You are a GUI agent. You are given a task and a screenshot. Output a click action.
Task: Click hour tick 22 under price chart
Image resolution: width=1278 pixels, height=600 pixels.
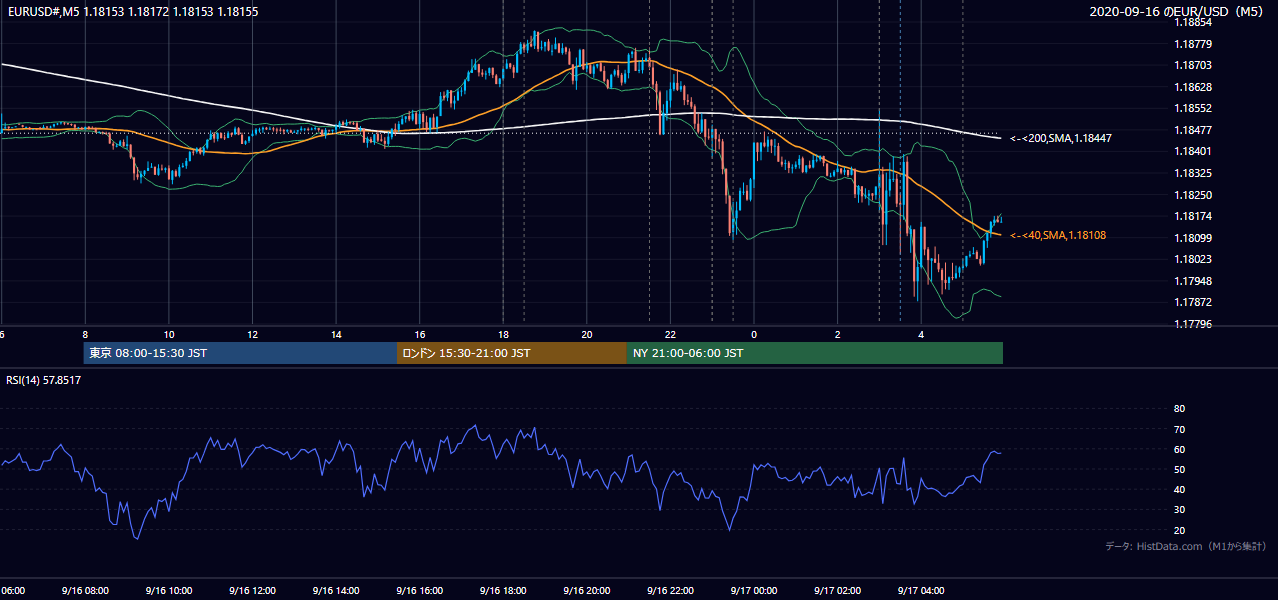pos(671,335)
